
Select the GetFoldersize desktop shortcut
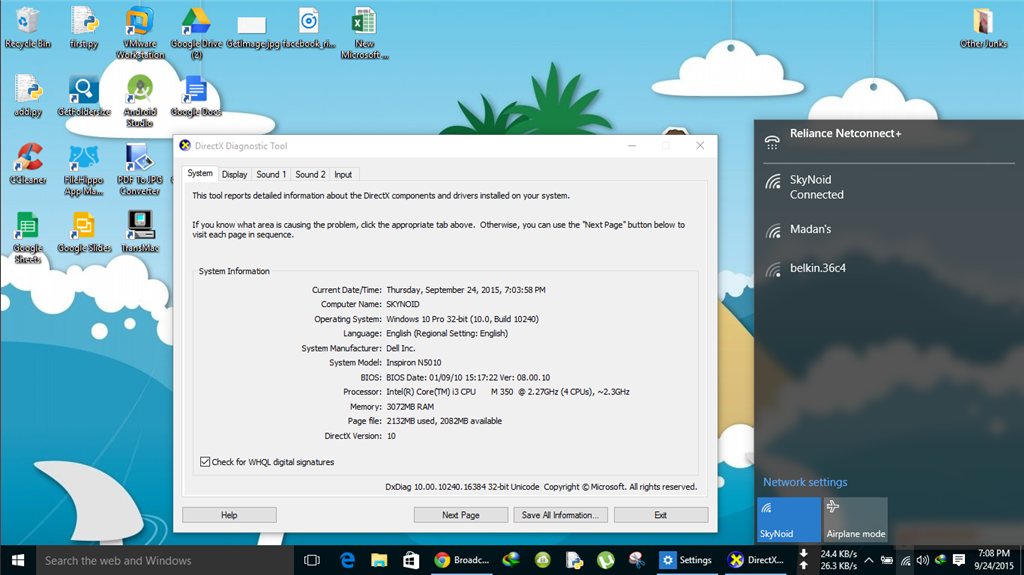pyautogui.click(x=84, y=96)
